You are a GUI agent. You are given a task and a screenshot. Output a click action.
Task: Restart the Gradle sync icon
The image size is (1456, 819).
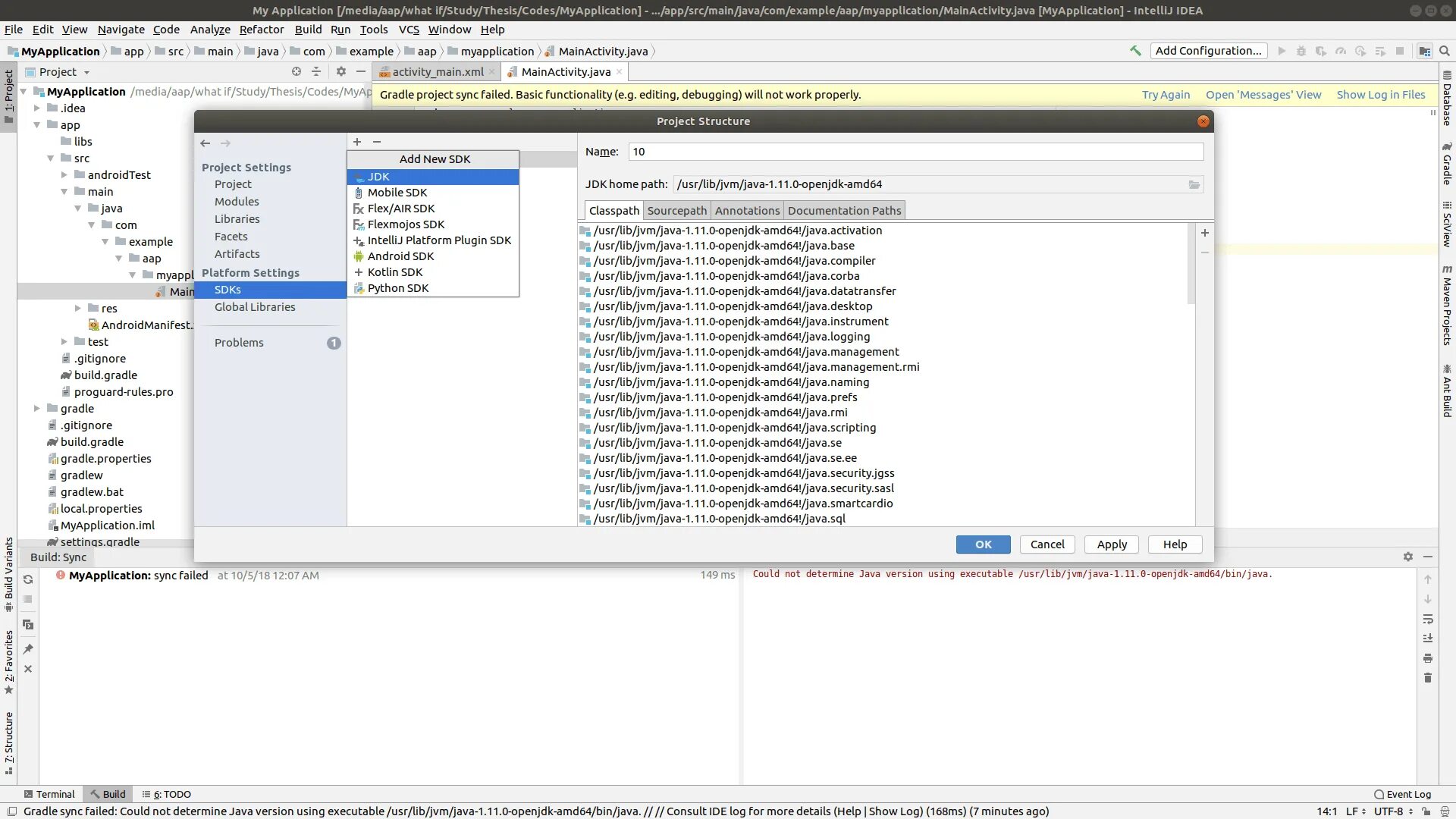click(x=28, y=579)
